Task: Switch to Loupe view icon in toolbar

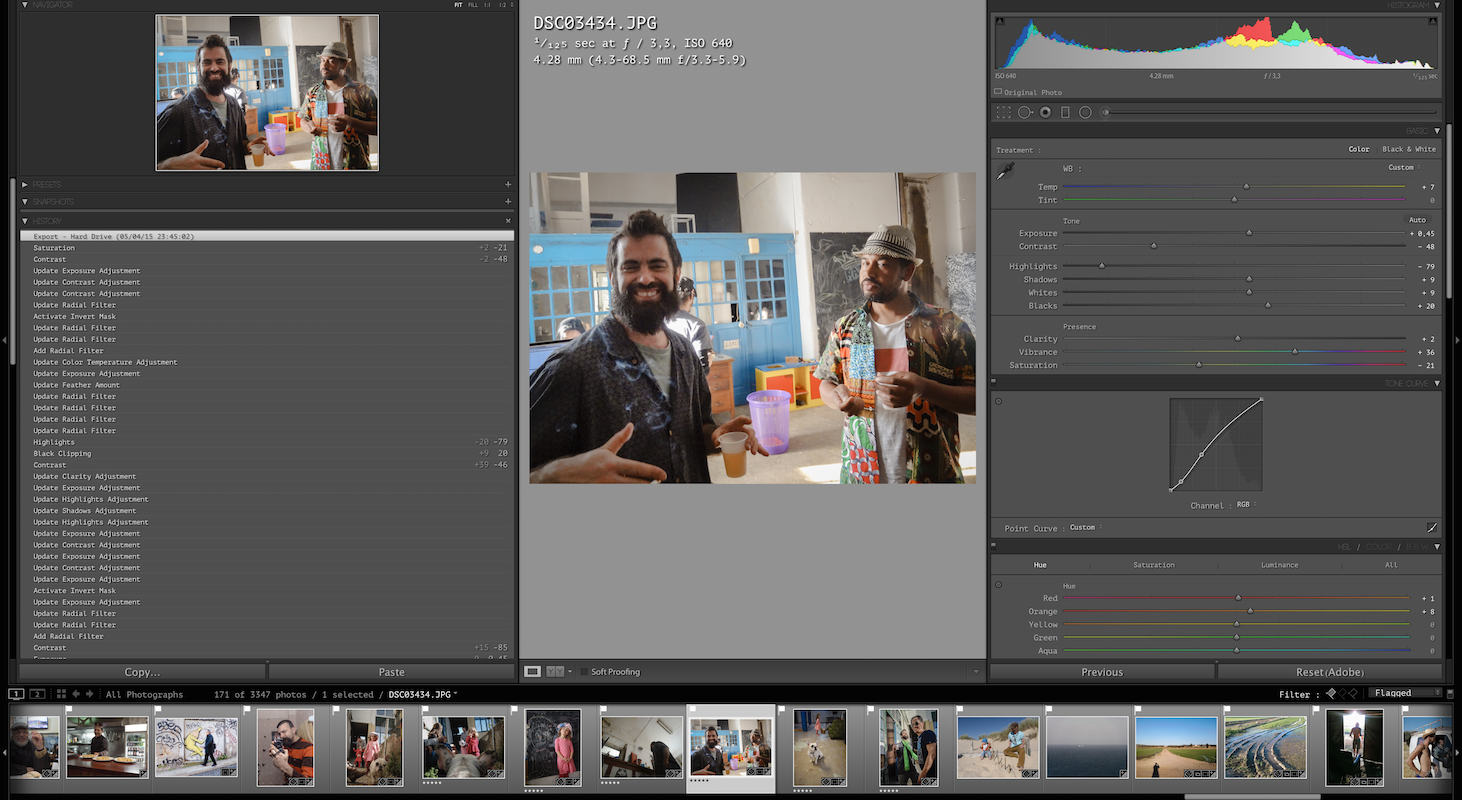Action: click(x=532, y=672)
